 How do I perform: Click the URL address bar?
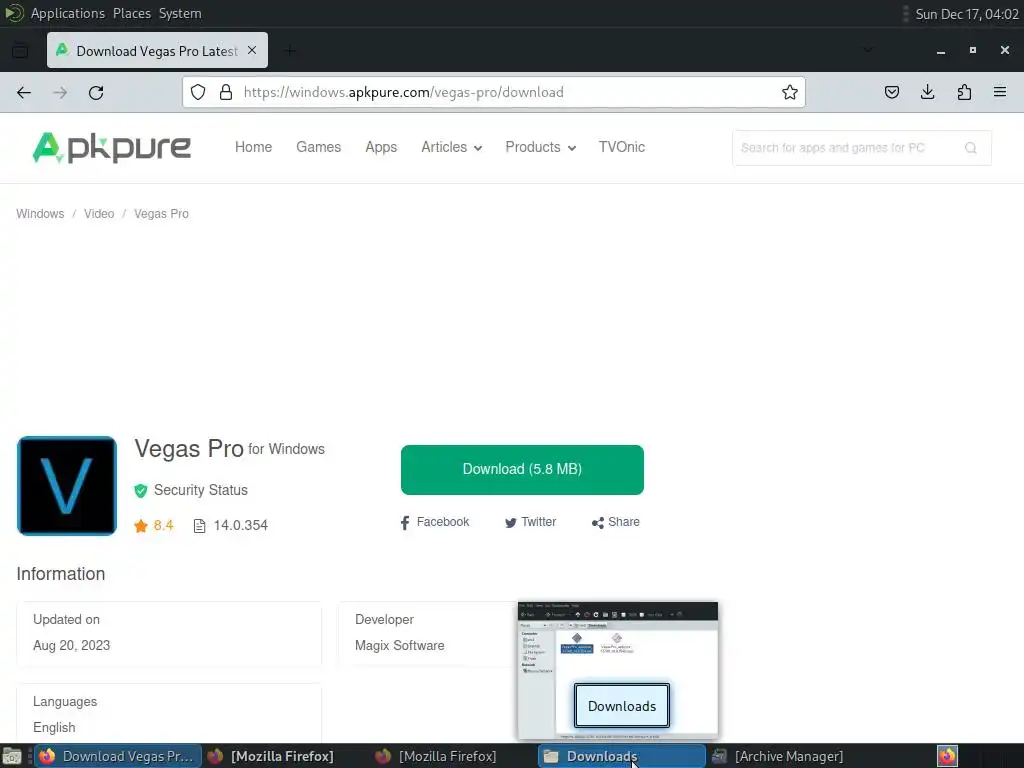[494, 92]
